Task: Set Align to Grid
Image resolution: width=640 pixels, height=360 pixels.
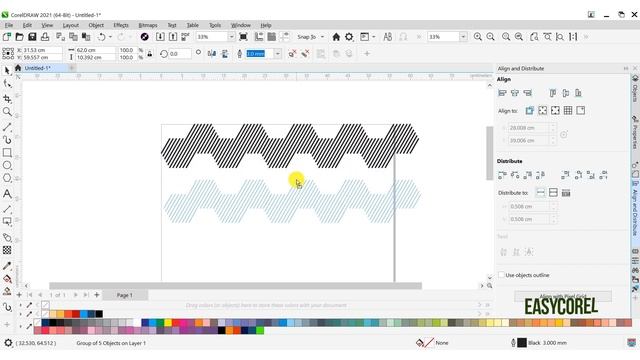Action: tap(568, 110)
